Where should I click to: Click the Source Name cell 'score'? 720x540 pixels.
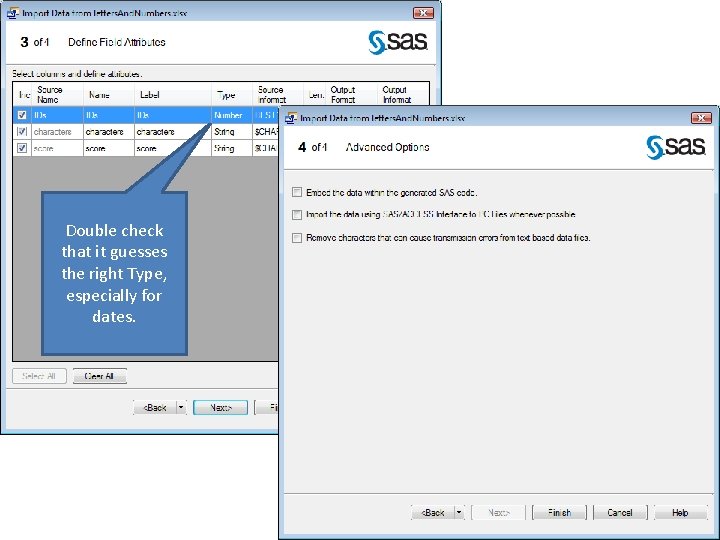57,148
